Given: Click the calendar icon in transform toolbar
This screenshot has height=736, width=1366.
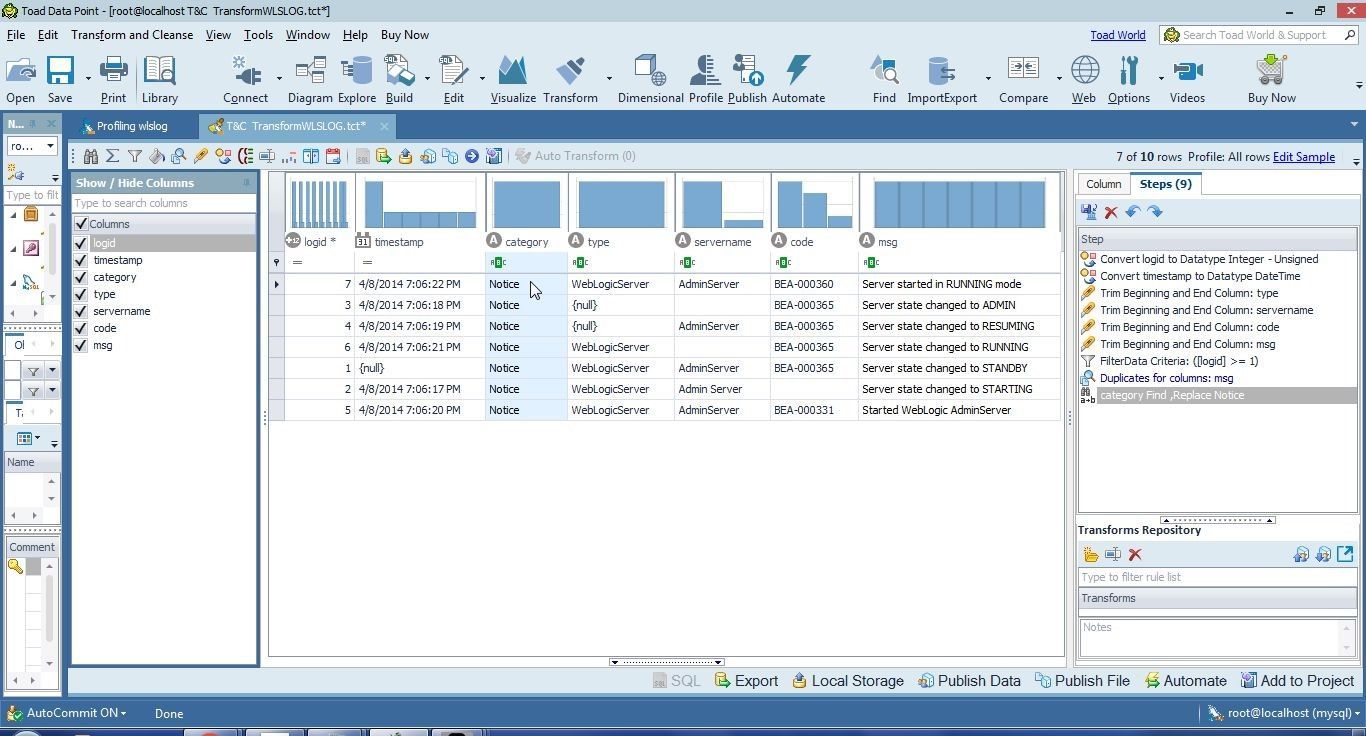Looking at the screenshot, I should point(333,156).
